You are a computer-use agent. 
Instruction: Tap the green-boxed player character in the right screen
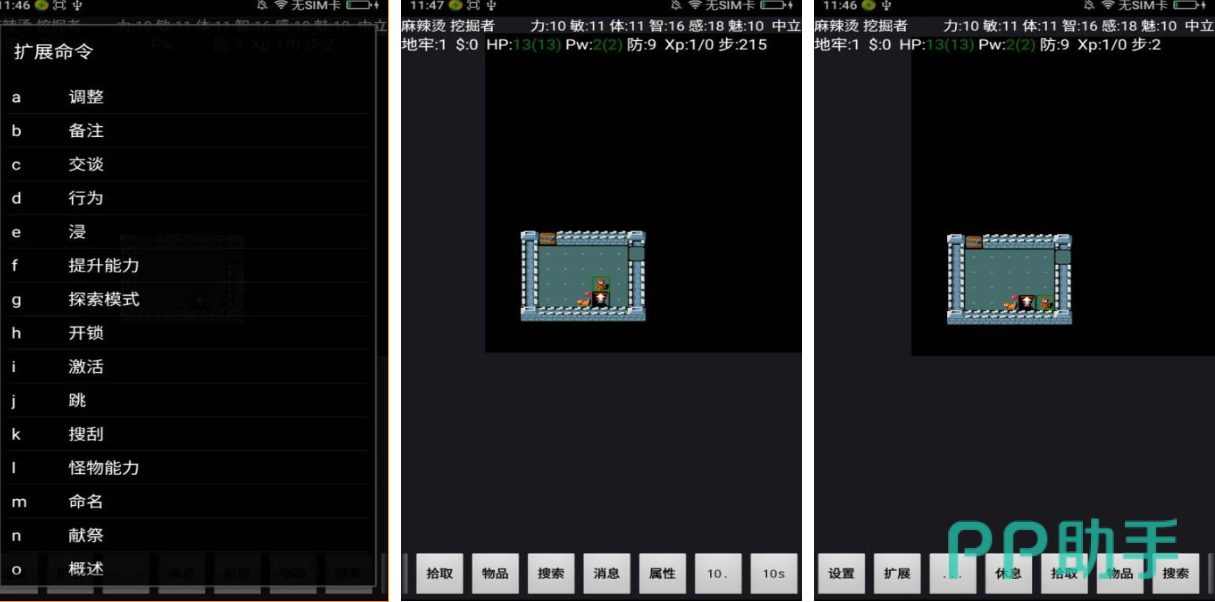coord(1045,302)
